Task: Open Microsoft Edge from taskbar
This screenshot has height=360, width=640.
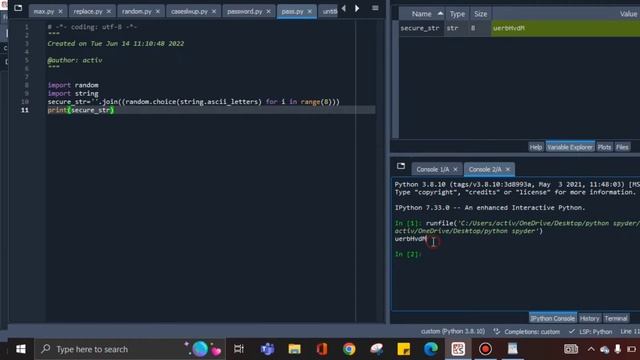Action: [431, 349]
